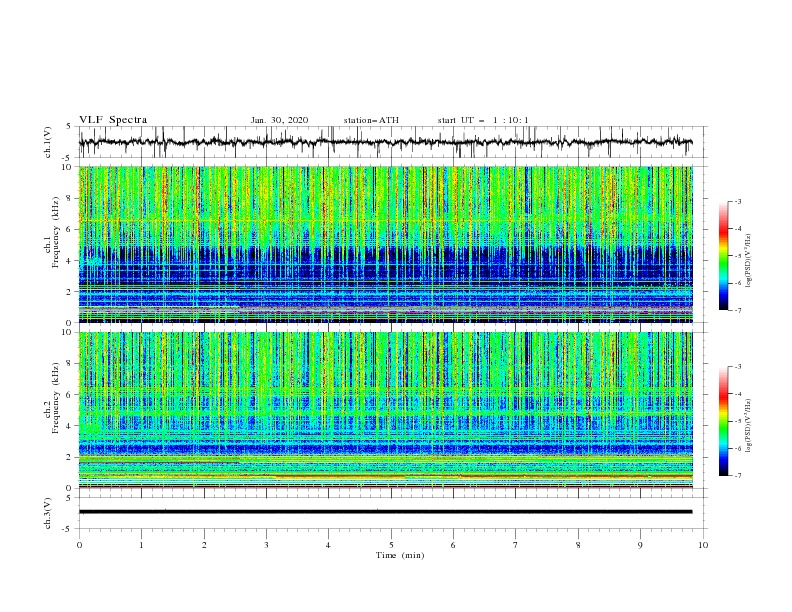
Task: Click the Jan. 30, 2020 date label
Action: click(x=279, y=120)
